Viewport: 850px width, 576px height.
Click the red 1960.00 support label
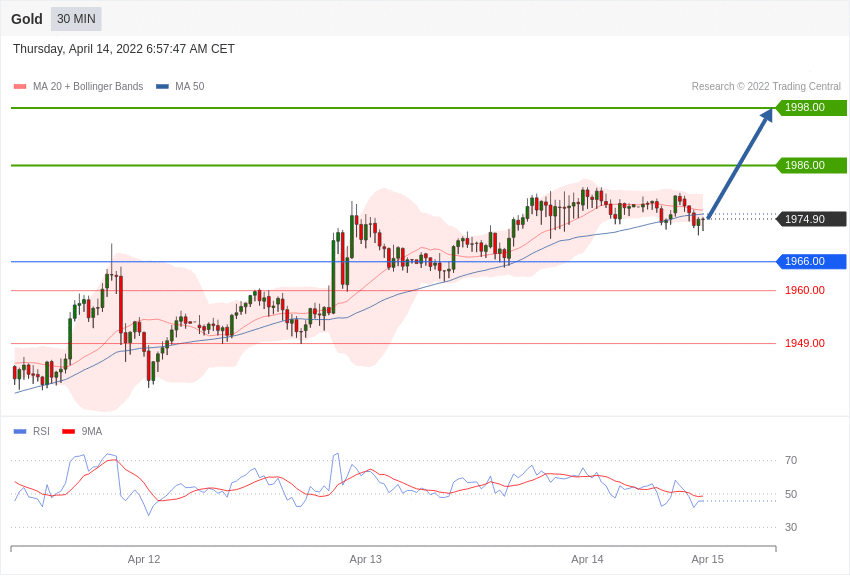tap(805, 290)
